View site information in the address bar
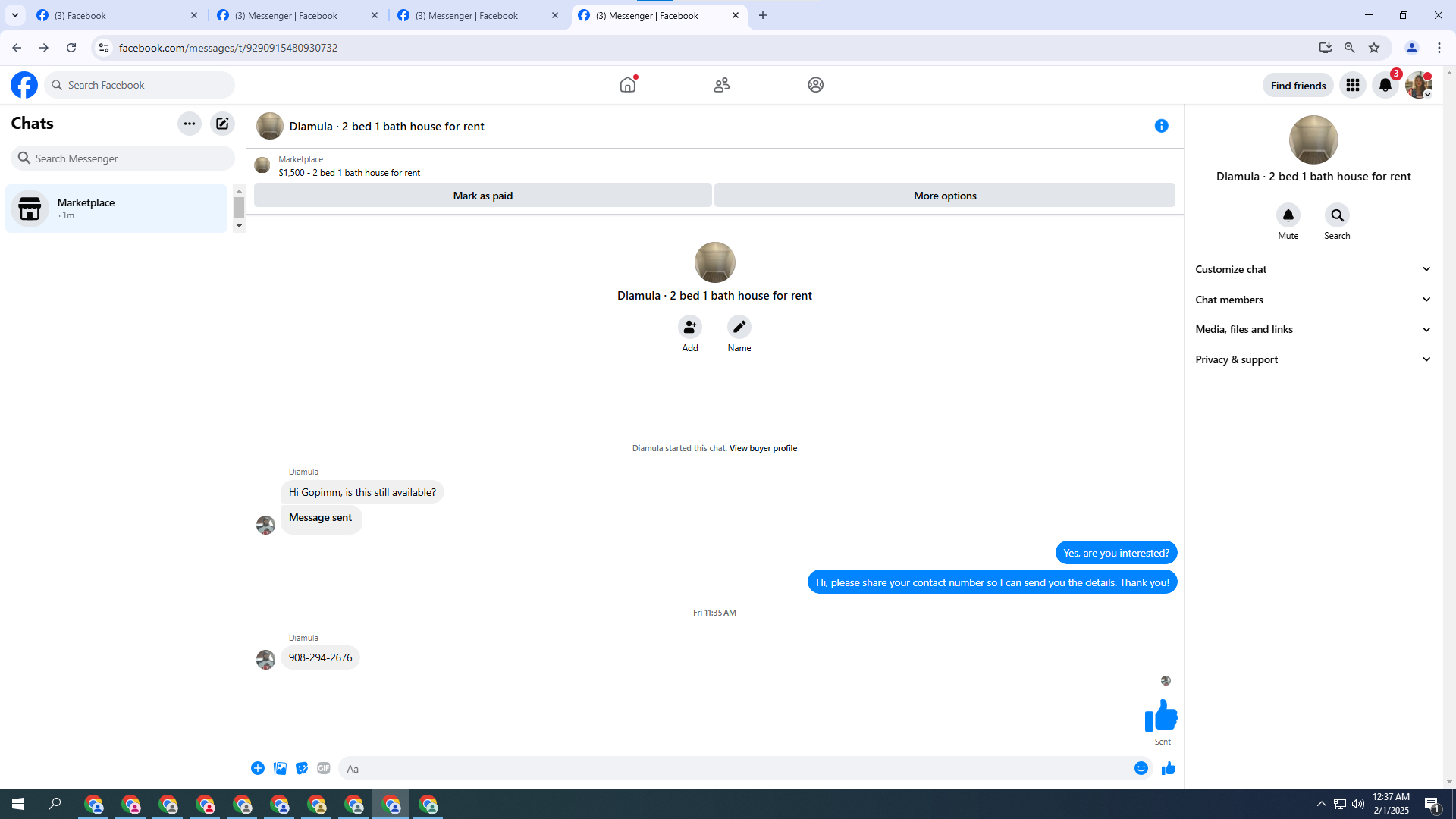This screenshot has height=819, width=1456. coord(104,48)
